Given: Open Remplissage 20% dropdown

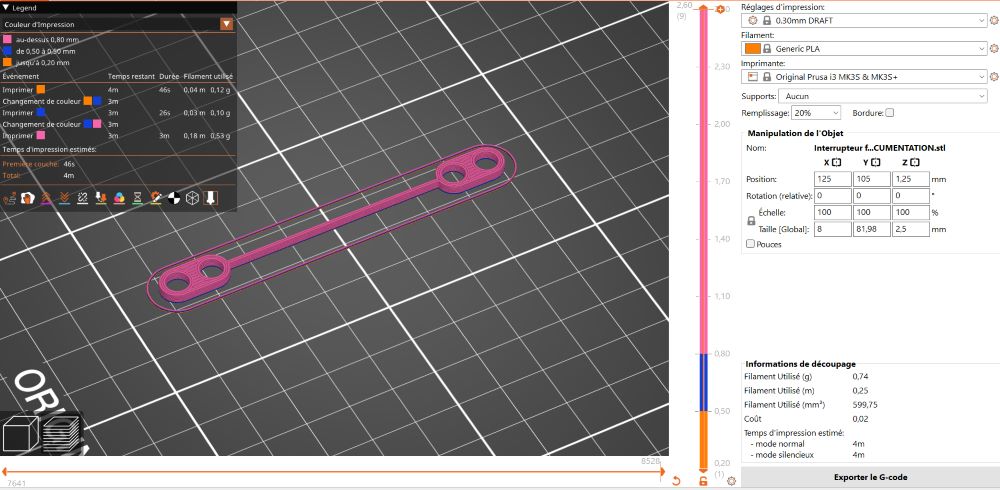Looking at the screenshot, I should point(816,113).
